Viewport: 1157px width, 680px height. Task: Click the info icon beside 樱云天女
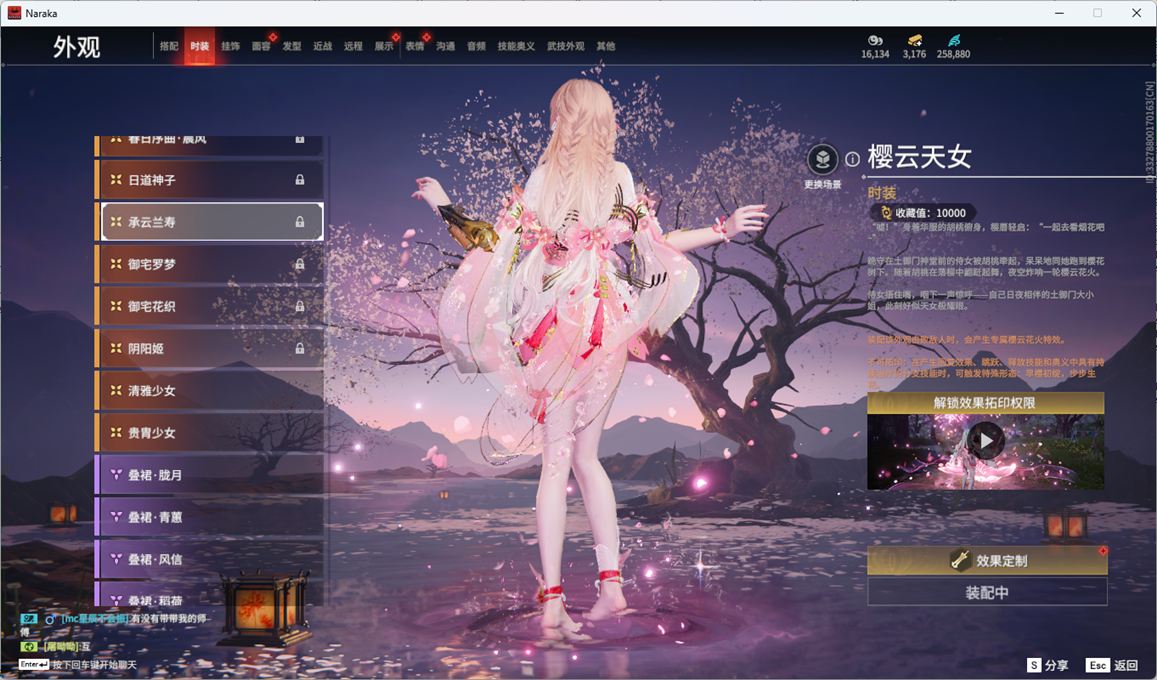coord(852,159)
